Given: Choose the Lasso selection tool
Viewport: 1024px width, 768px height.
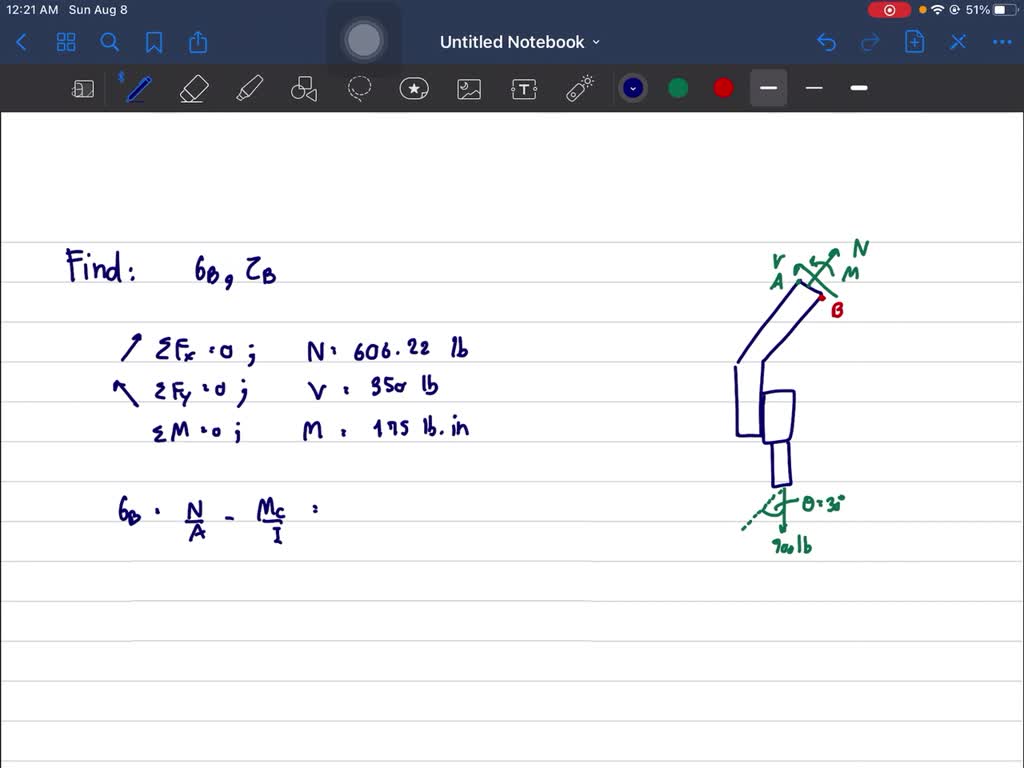Looking at the screenshot, I should point(359,89).
